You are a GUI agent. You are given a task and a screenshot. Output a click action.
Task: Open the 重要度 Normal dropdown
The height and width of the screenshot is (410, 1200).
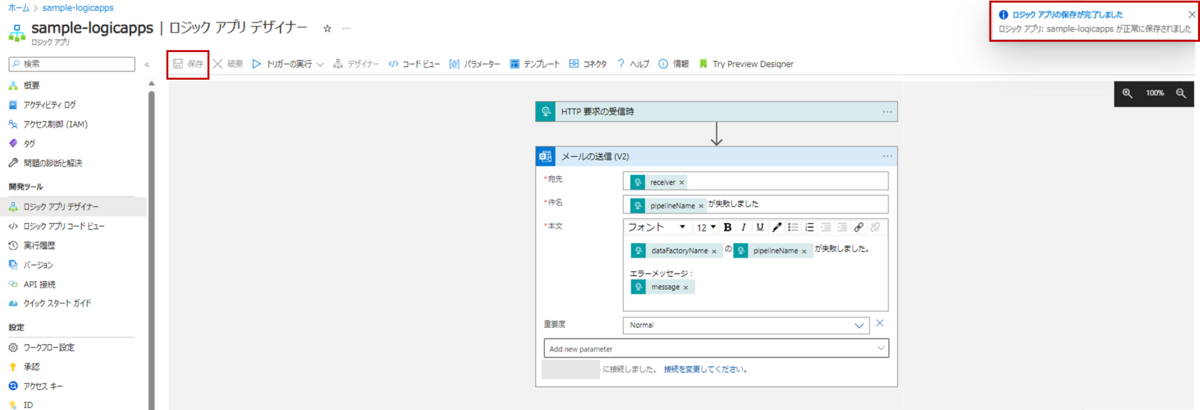click(x=745, y=325)
